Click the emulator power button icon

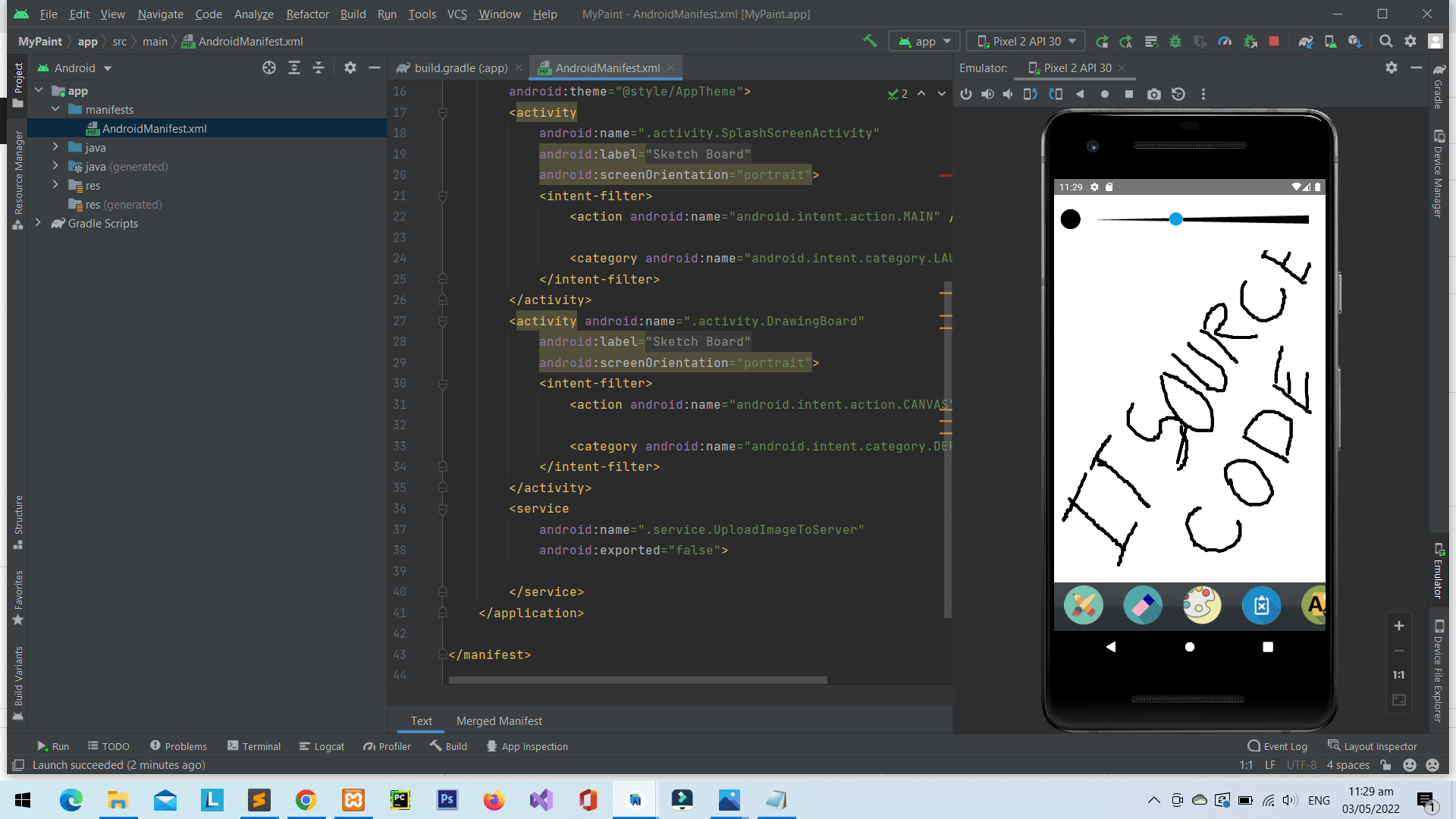(966, 94)
